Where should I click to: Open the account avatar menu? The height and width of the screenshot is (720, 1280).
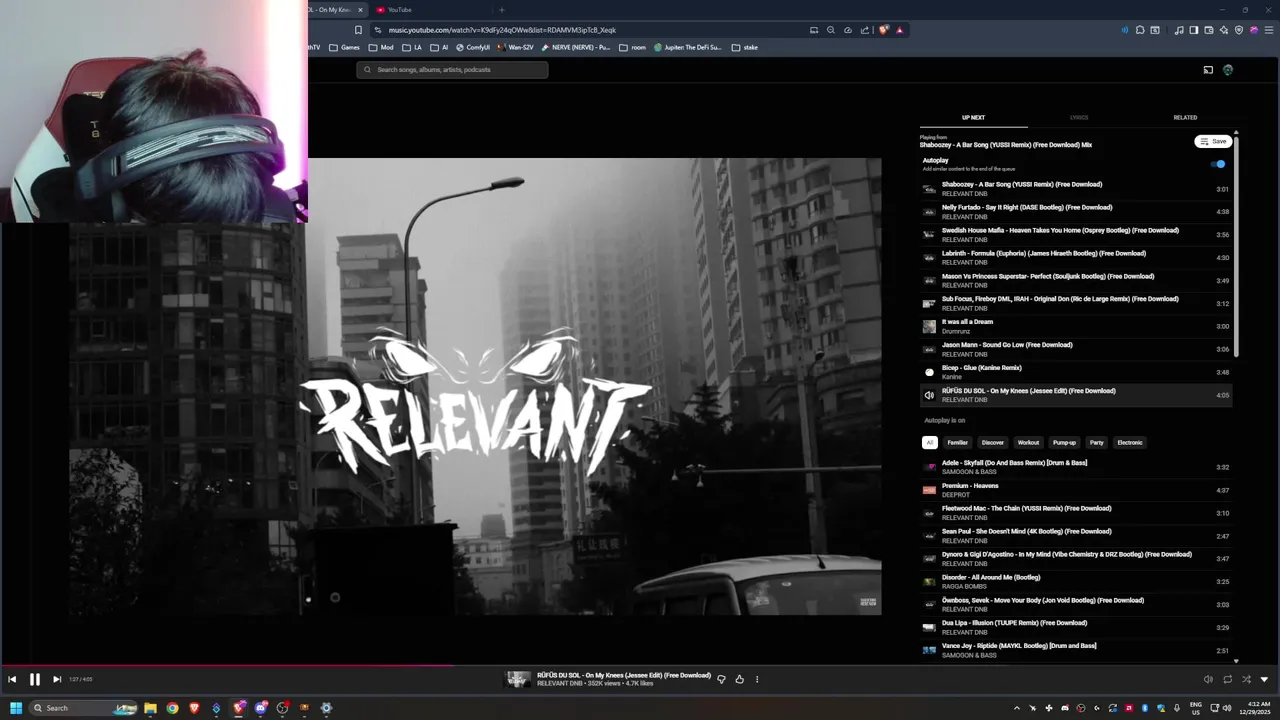[1228, 70]
